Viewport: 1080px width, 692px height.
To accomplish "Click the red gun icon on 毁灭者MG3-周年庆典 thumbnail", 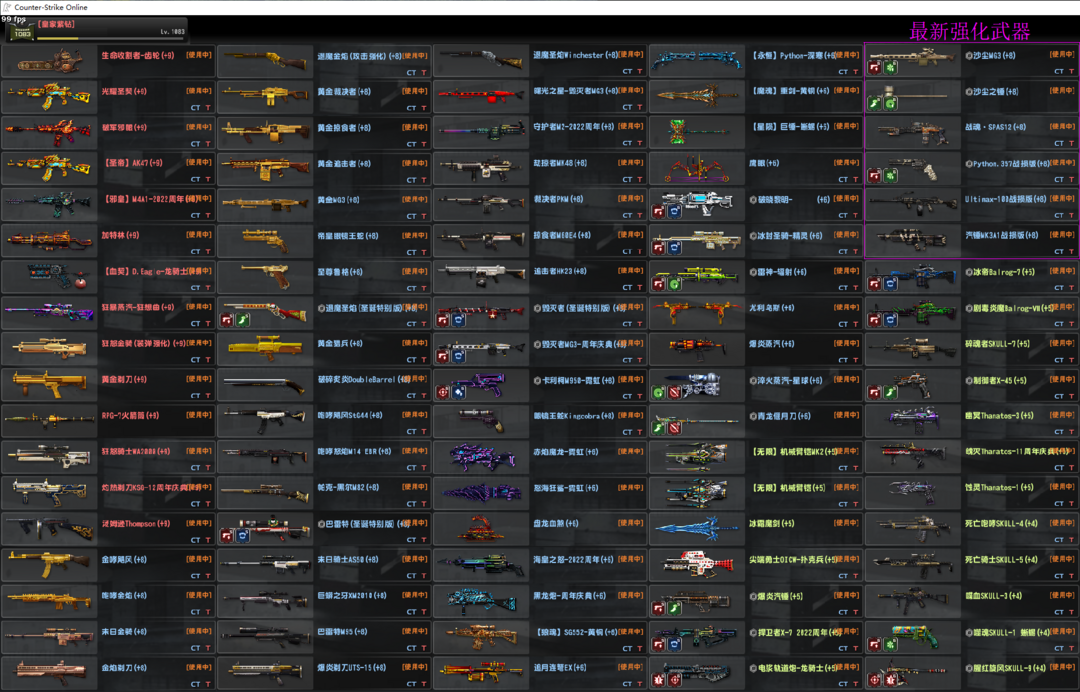I will point(443,356).
